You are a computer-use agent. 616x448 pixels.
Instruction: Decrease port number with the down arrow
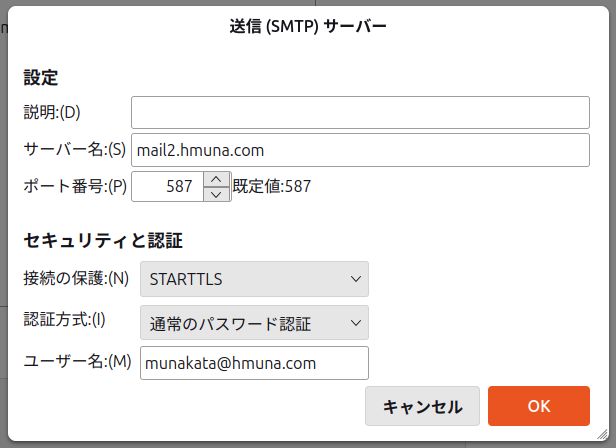click(x=217, y=193)
